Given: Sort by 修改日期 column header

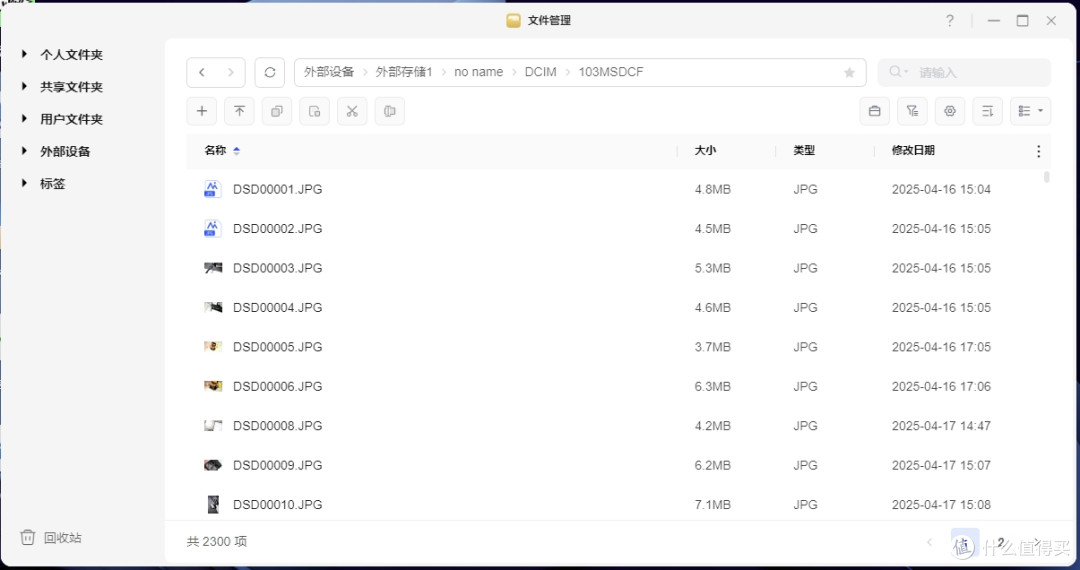Looking at the screenshot, I should click(913, 150).
